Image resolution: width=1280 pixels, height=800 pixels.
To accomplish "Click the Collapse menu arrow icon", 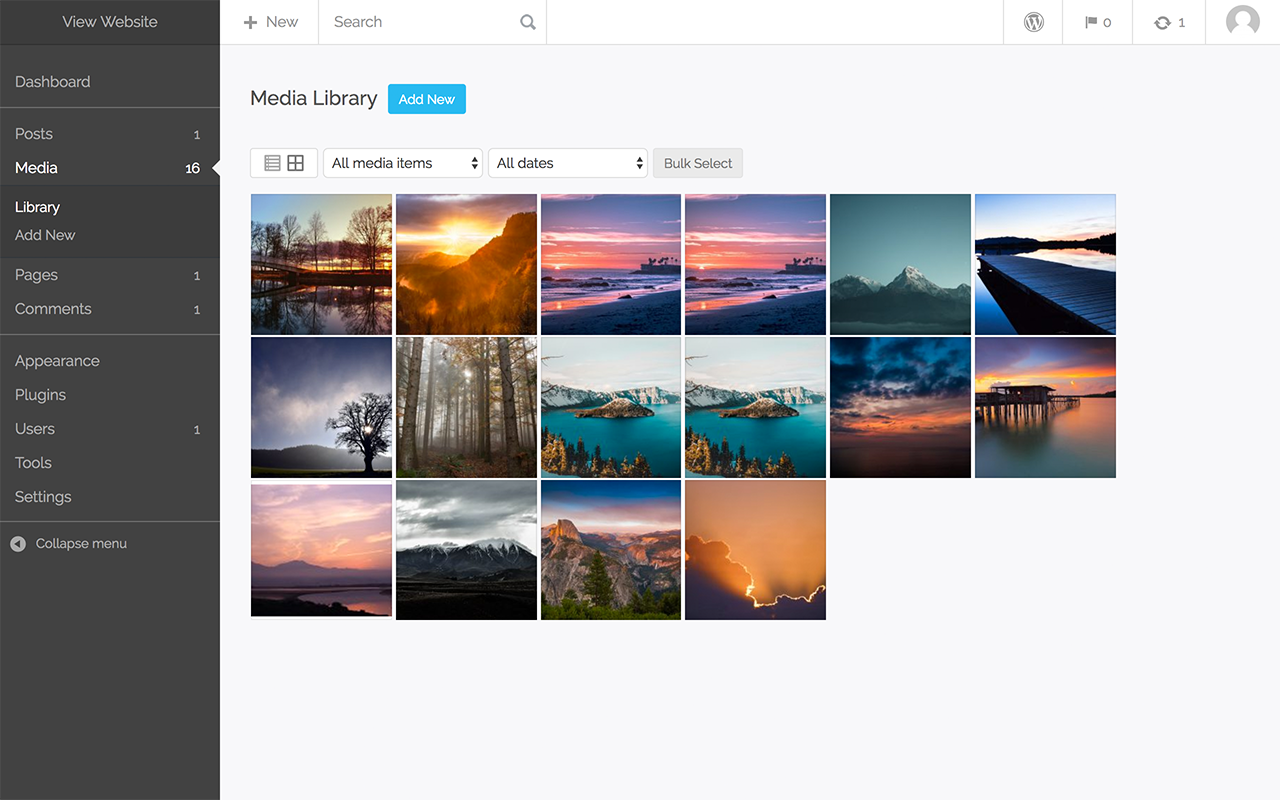I will click(x=18, y=544).
